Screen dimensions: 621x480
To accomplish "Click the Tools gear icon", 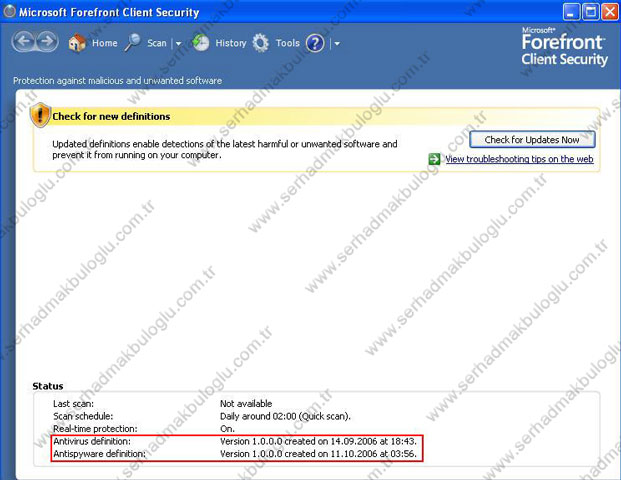I will (x=261, y=43).
